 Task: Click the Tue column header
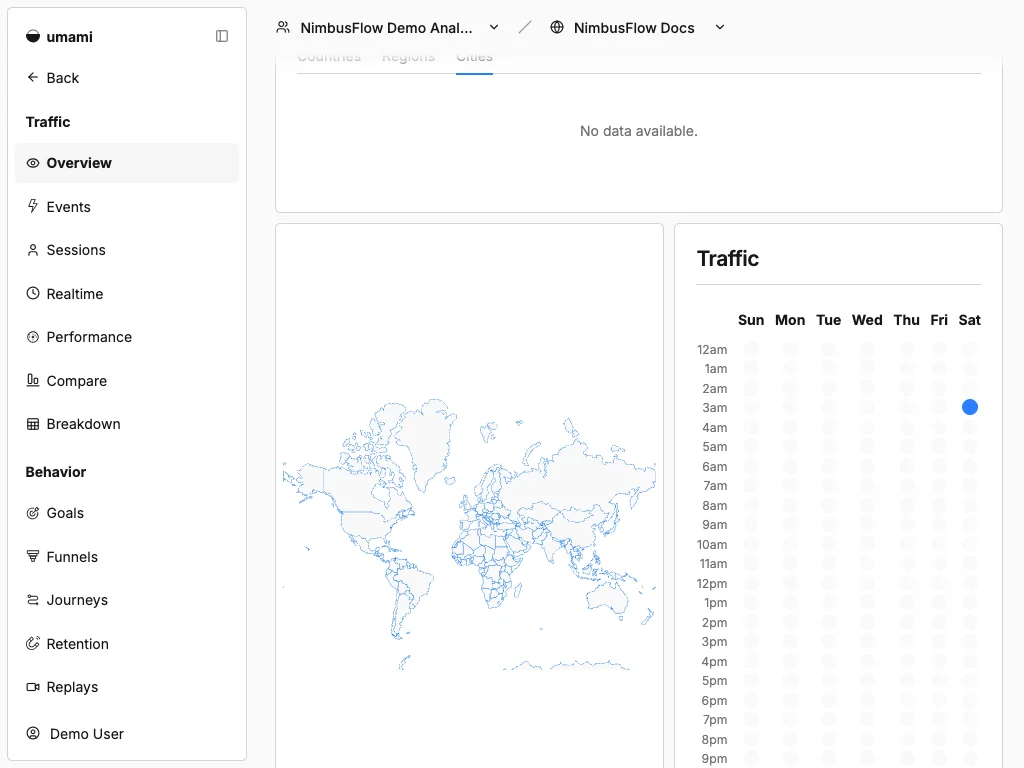[x=829, y=320]
